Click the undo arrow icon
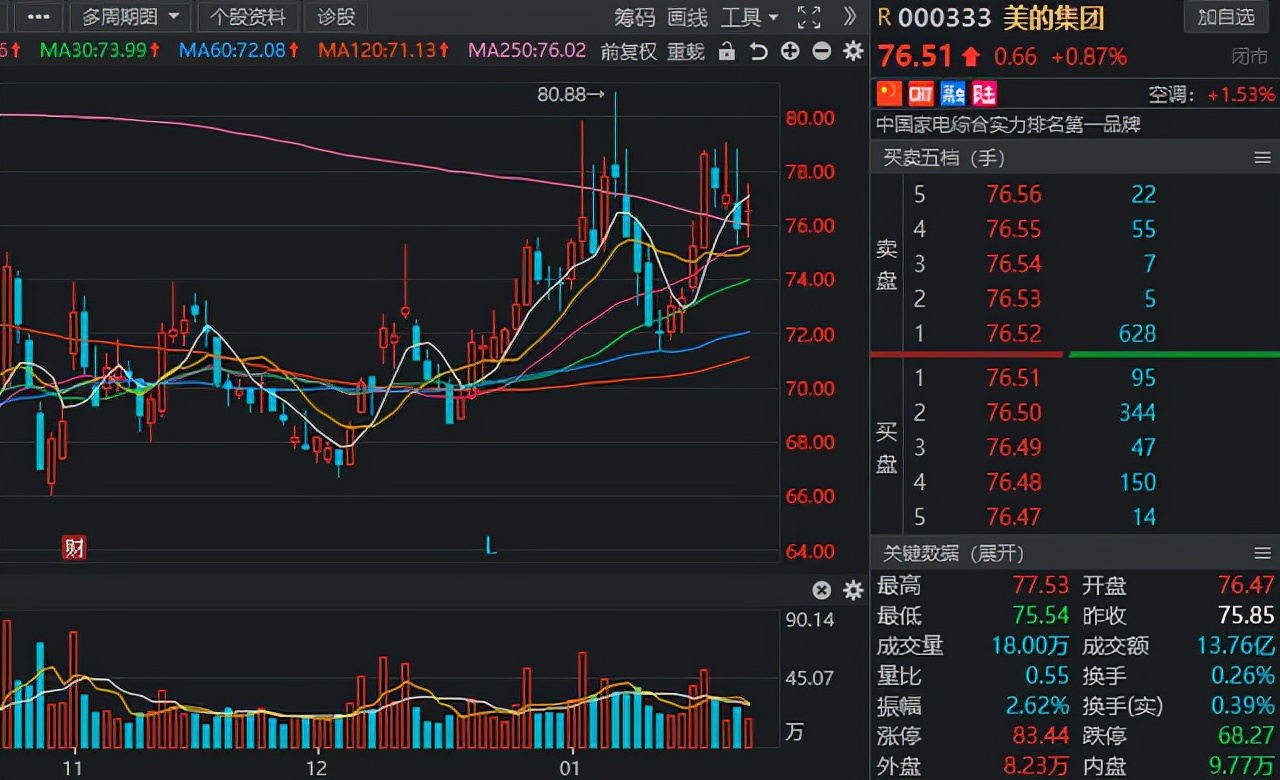1280x780 pixels. (759, 52)
